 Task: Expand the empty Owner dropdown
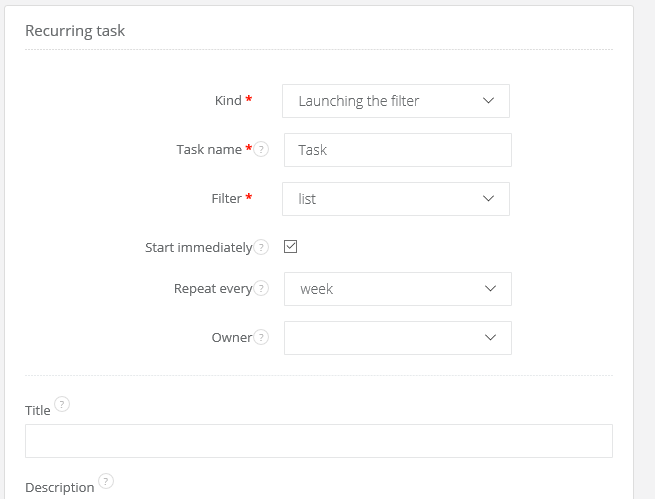(397, 338)
